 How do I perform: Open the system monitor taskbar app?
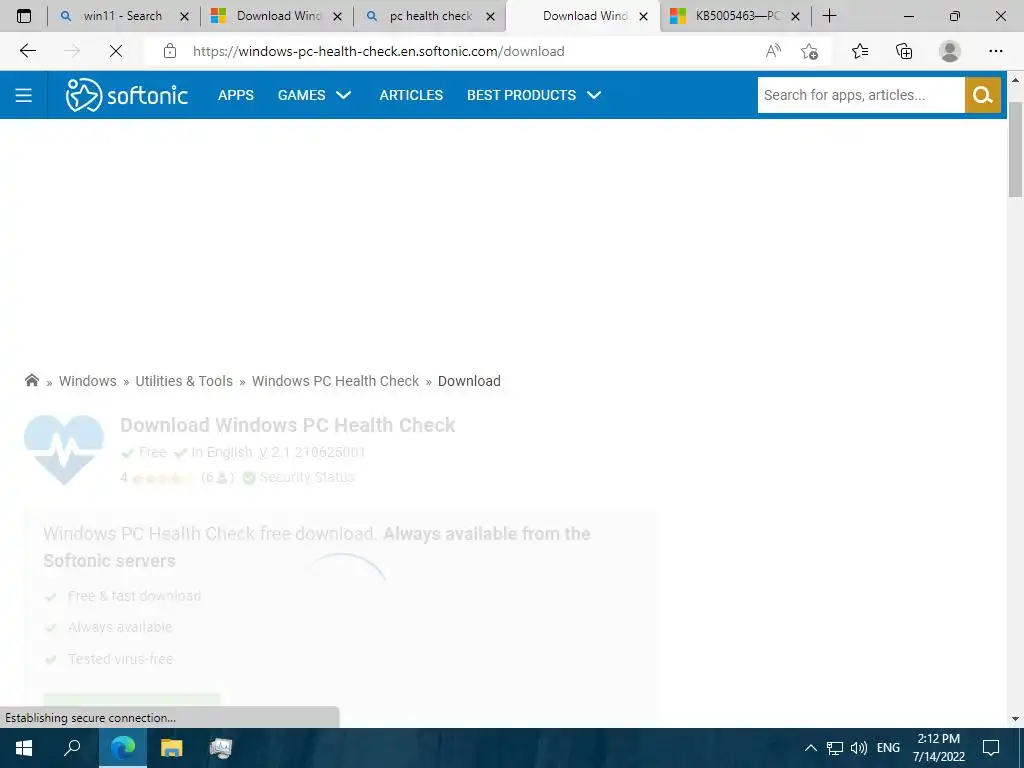click(x=221, y=748)
